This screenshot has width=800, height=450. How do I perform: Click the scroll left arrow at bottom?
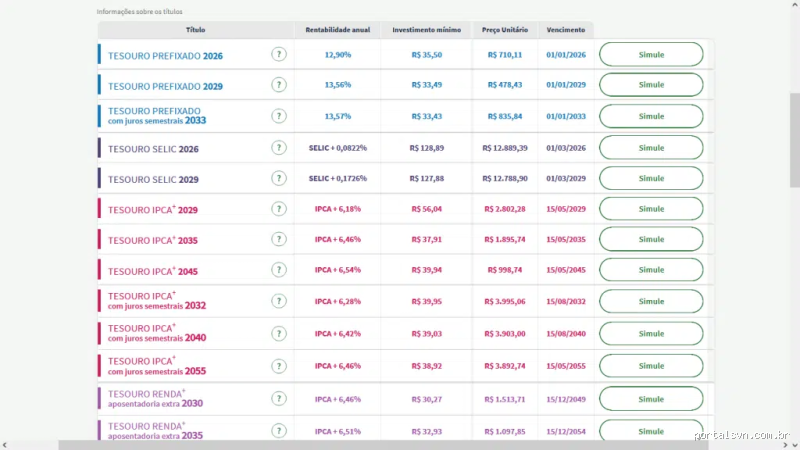tap(5, 445)
